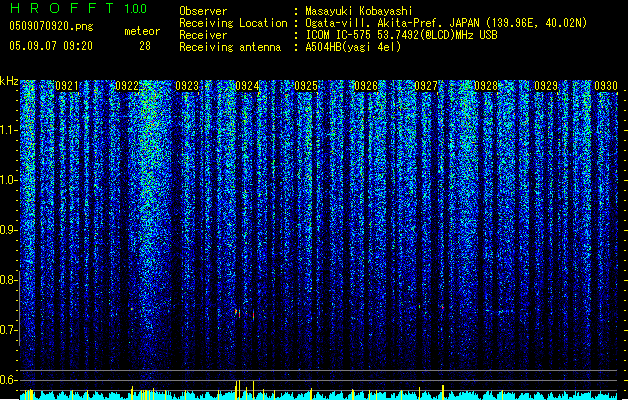Click the 1.0 kHz axis label
This screenshot has width=629, height=400.
tap(9, 180)
